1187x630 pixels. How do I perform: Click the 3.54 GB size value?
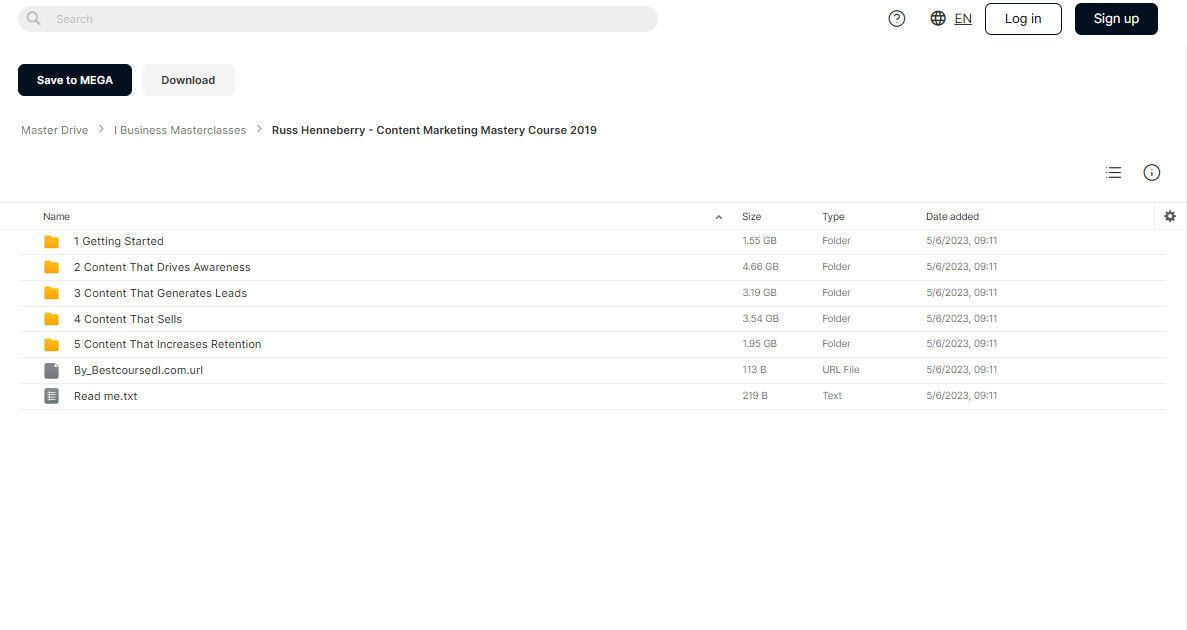[x=760, y=319]
